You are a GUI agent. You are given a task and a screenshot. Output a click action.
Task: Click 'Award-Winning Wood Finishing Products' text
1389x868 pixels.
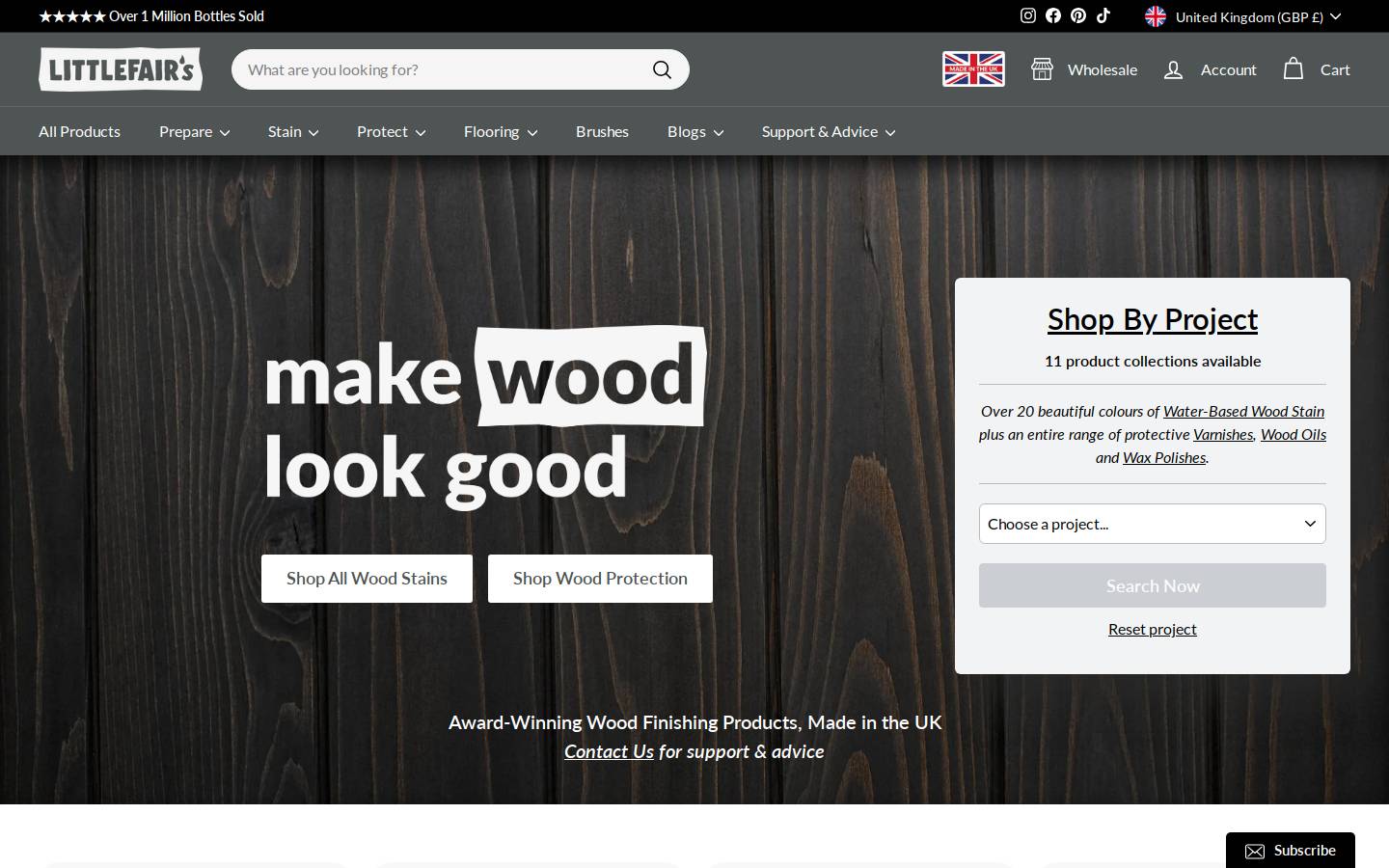click(x=624, y=722)
